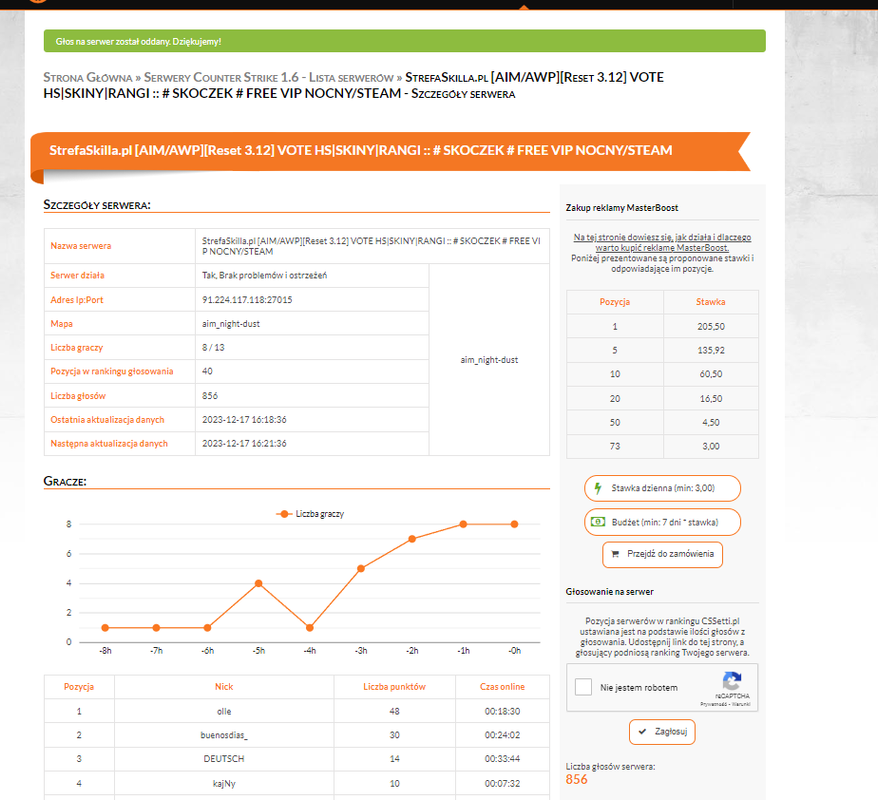
Task: Click the lightning bolt icon in daily rate field
Action: pyautogui.click(x=598, y=488)
